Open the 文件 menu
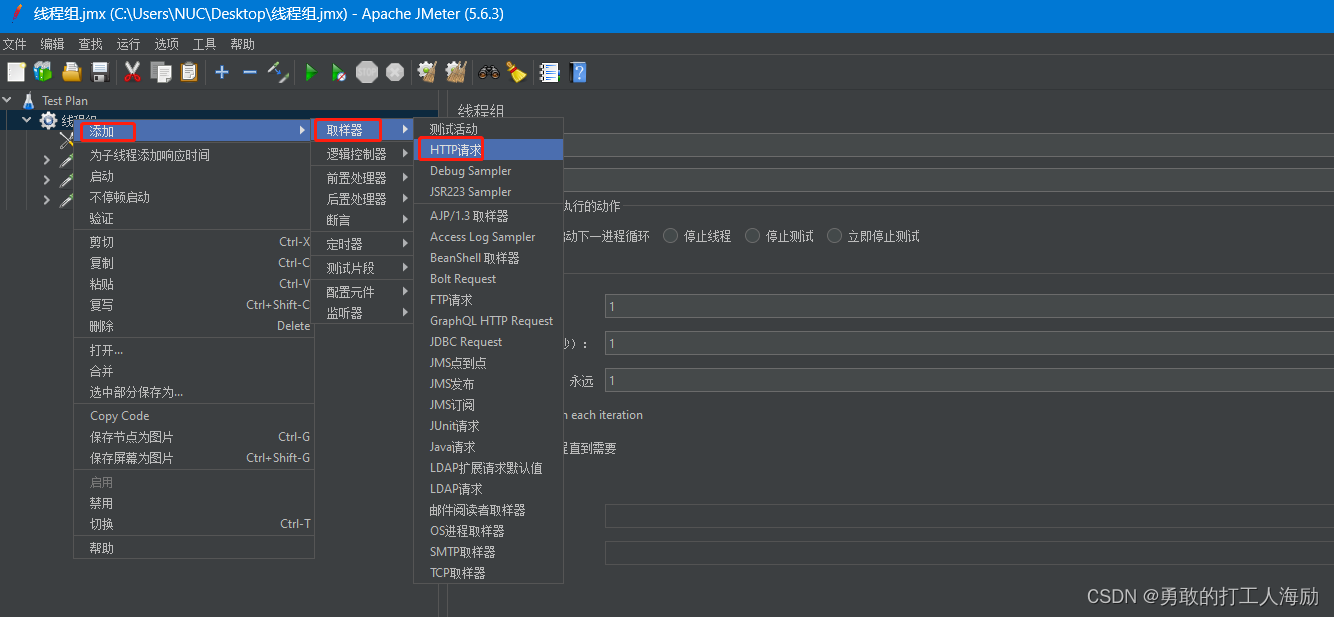The height and width of the screenshot is (617, 1334). 14,44
